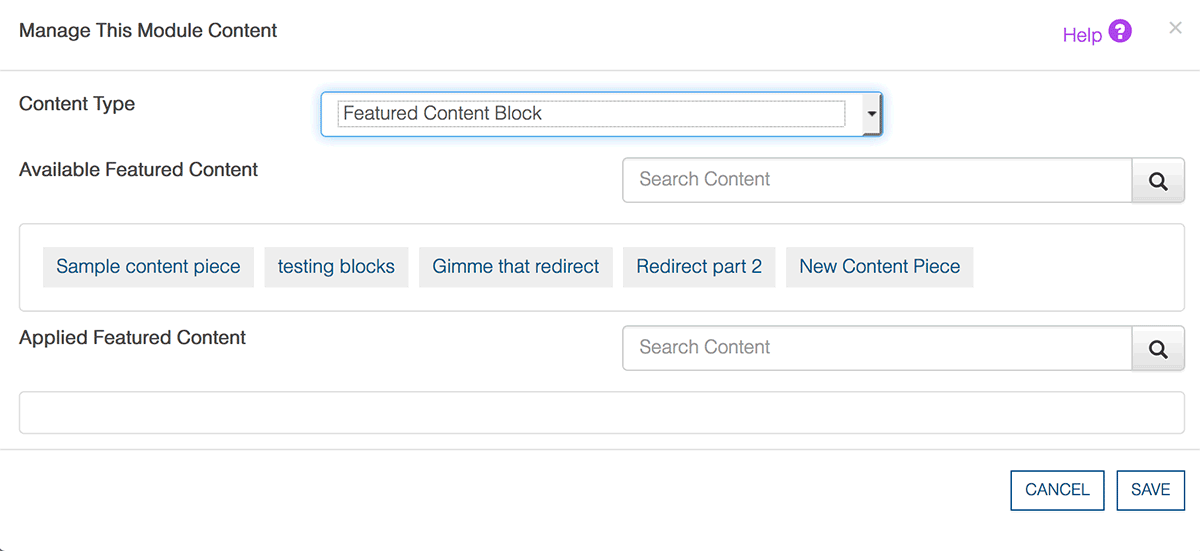Click the CANCEL button
The image size is (1200, 551).
pyautogui.click(x=1057, y=490)
